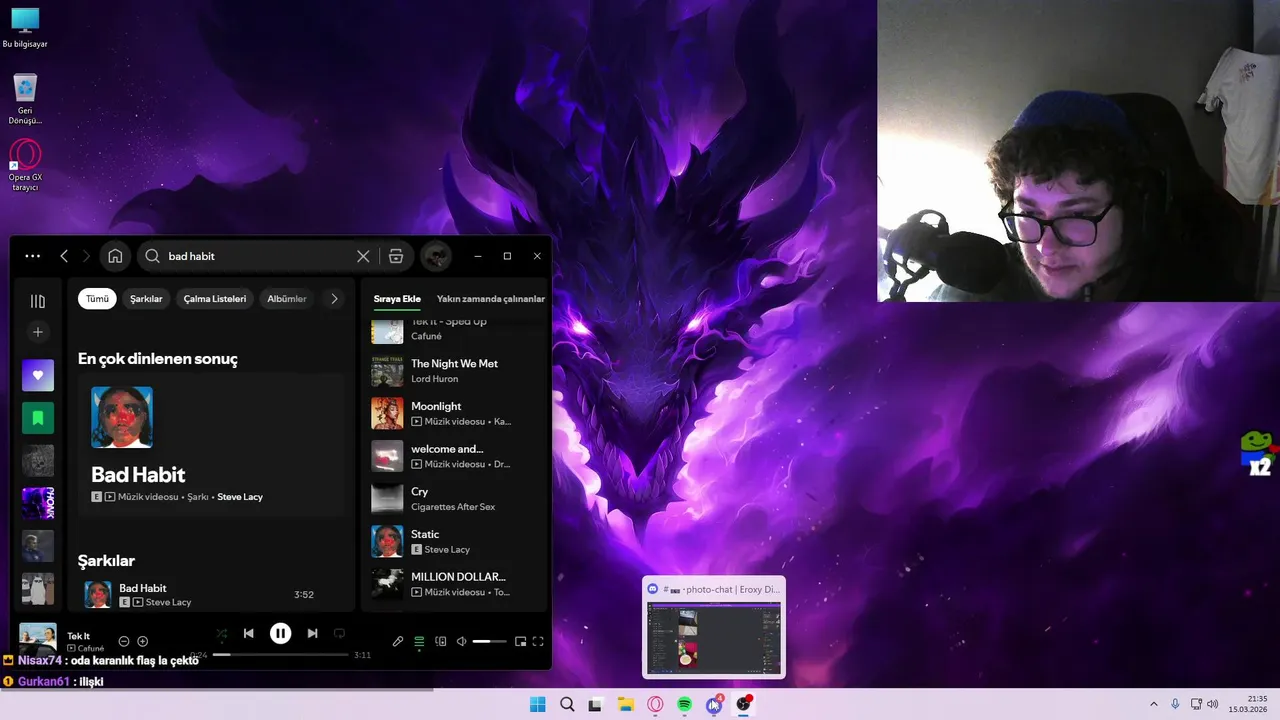Select Moonlight in the queue
Screen dimensions: 1280x720
click(x=455, y=413)
